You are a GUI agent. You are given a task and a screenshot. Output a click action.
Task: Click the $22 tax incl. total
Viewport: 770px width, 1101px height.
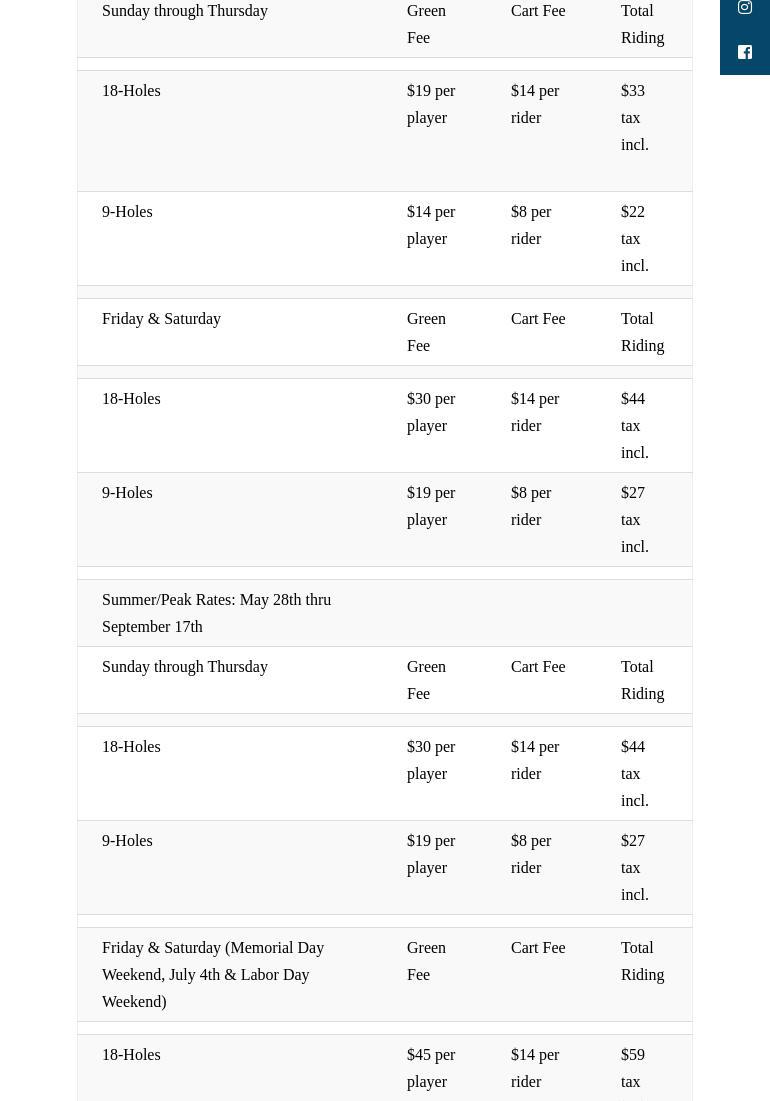coord(634,238)
